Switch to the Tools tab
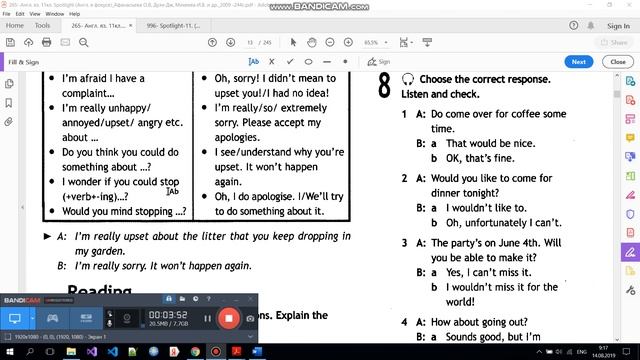 [42, 25]
